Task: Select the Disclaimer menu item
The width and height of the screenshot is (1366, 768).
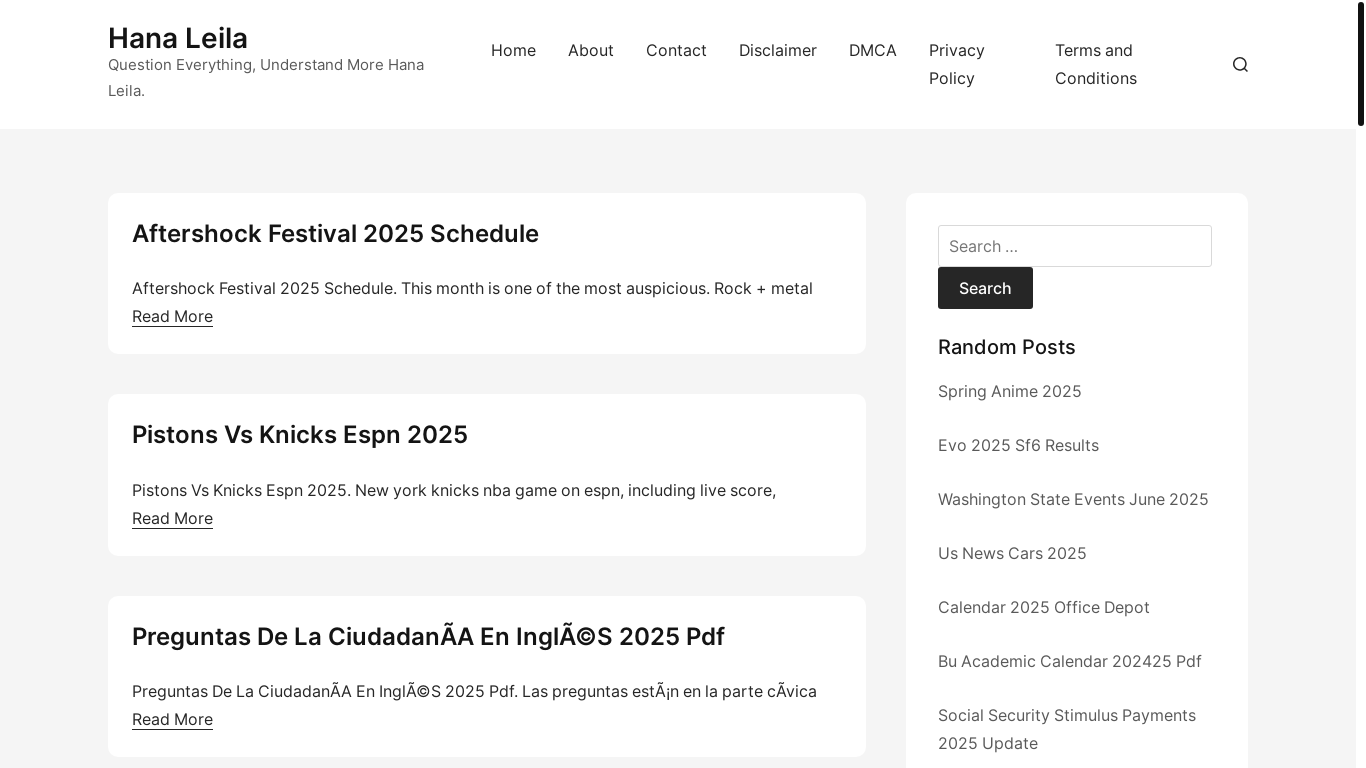Action: coord(778,50)
